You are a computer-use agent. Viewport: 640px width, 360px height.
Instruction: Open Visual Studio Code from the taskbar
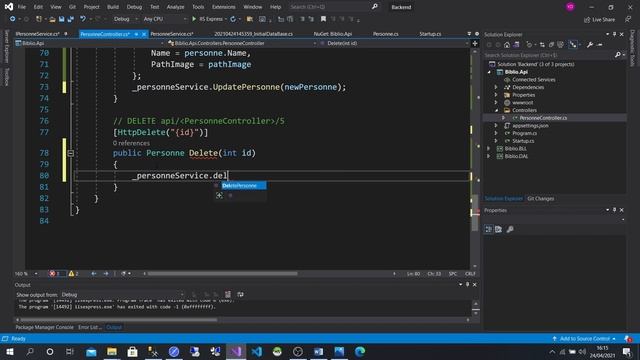pyautogui.click(x=257, y=351)
